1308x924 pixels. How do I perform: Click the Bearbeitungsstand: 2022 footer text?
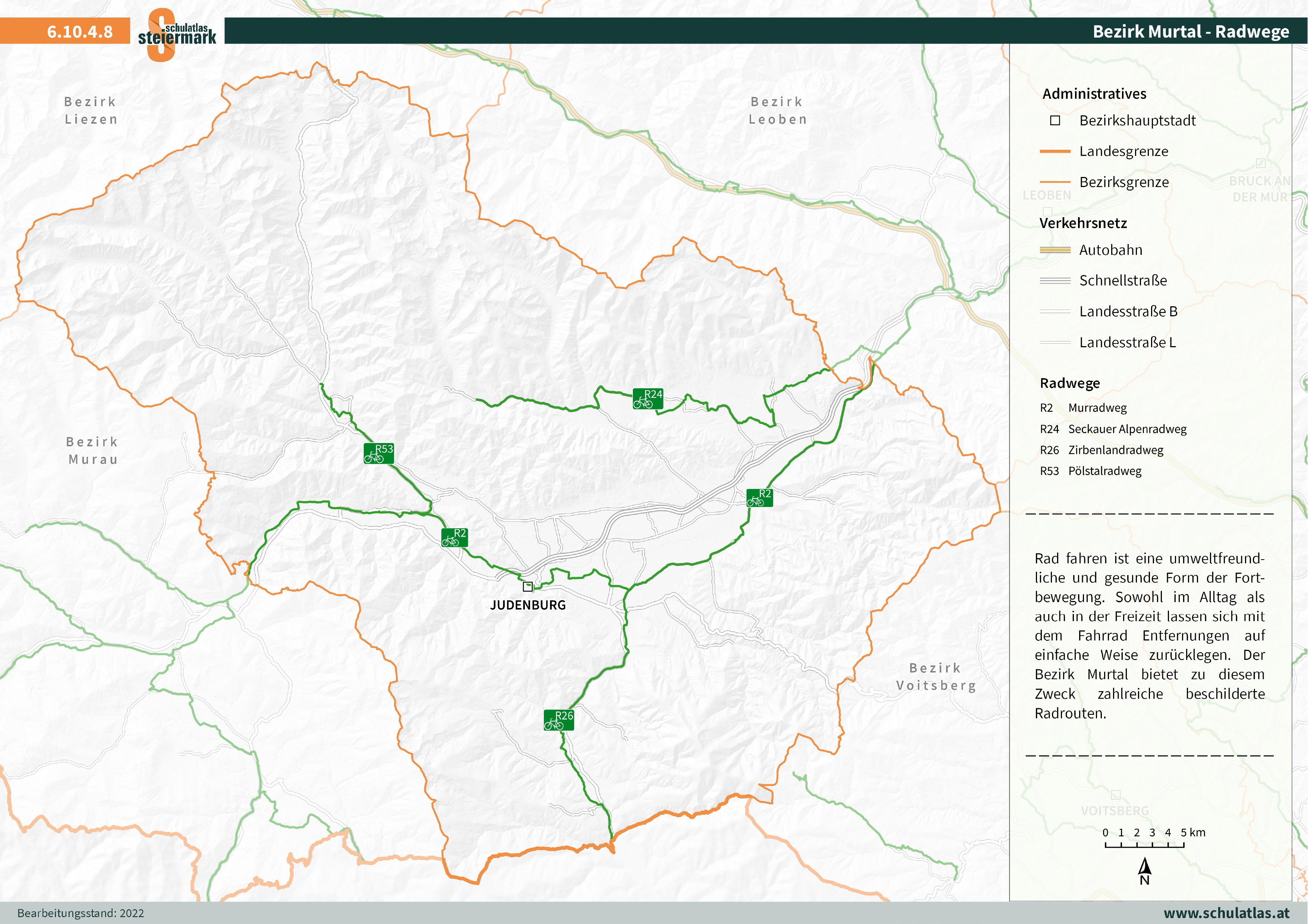point(80,913)
